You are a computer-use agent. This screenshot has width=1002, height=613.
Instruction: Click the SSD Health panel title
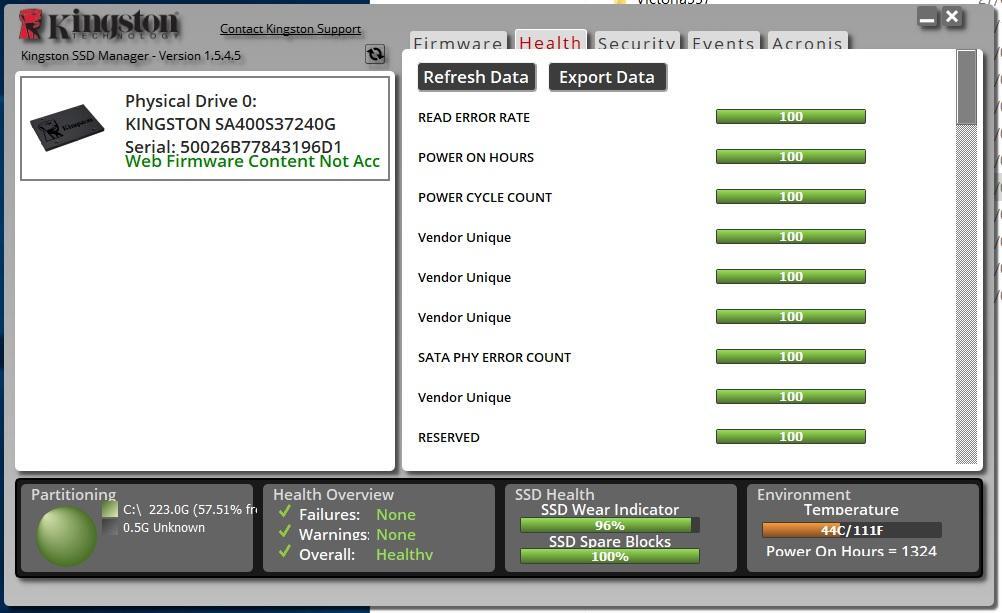pos(554,494)
